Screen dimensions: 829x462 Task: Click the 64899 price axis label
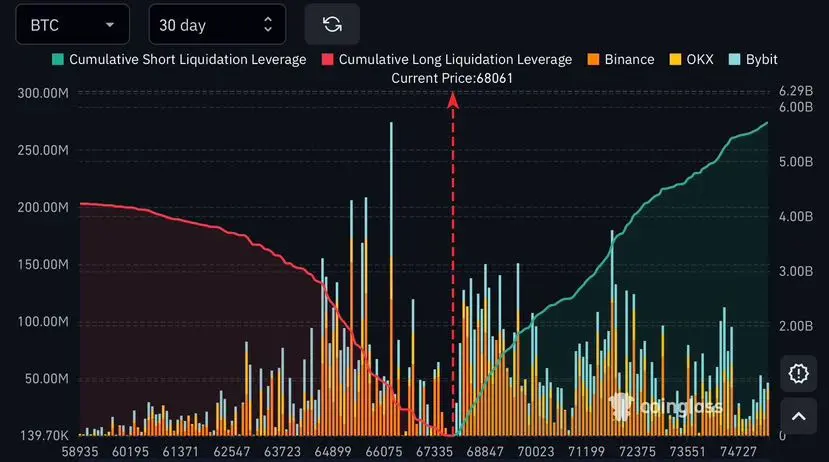pyautogui.click(x=333, y=452)
